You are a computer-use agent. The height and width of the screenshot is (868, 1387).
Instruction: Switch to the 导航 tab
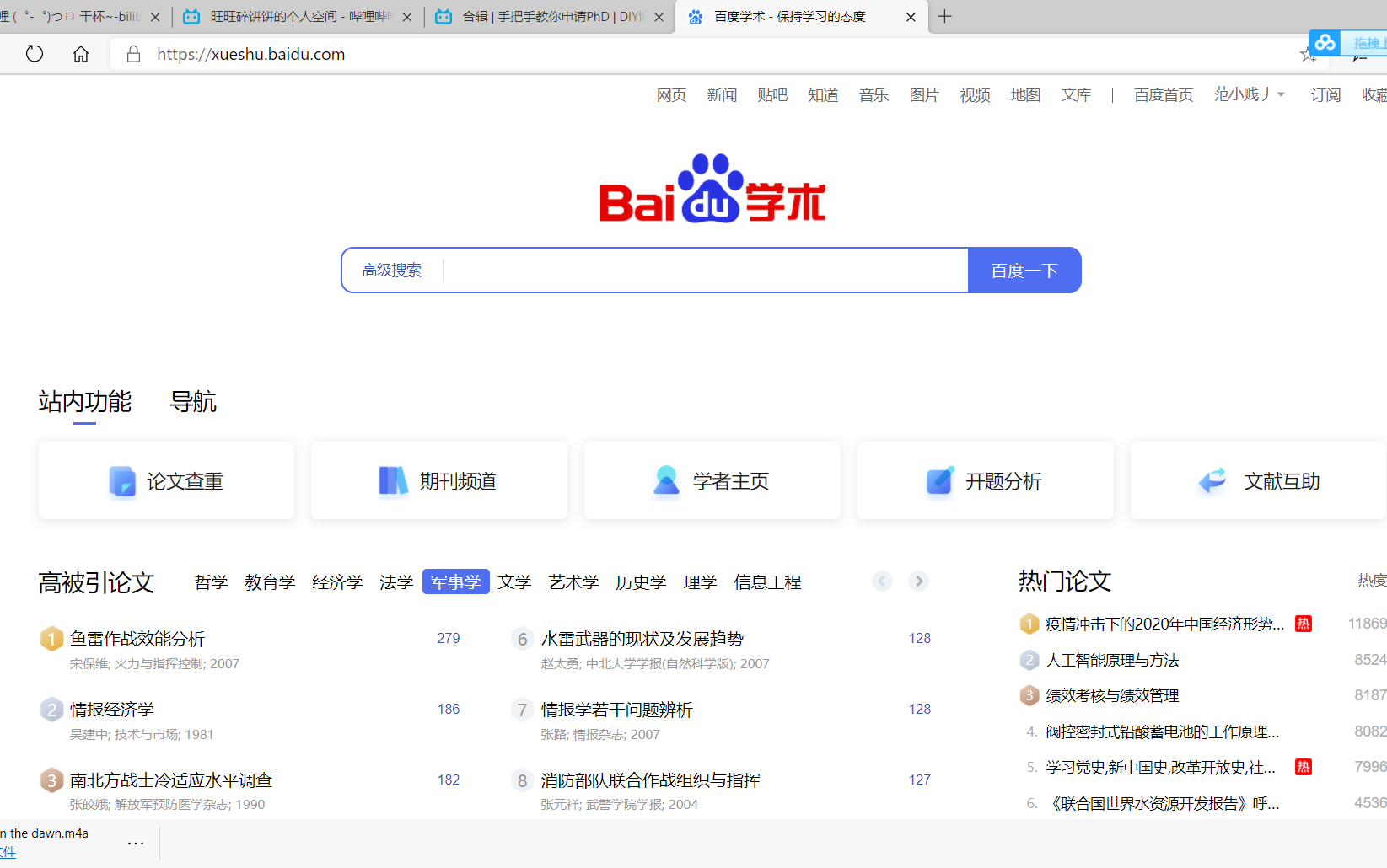coord(193,402)
